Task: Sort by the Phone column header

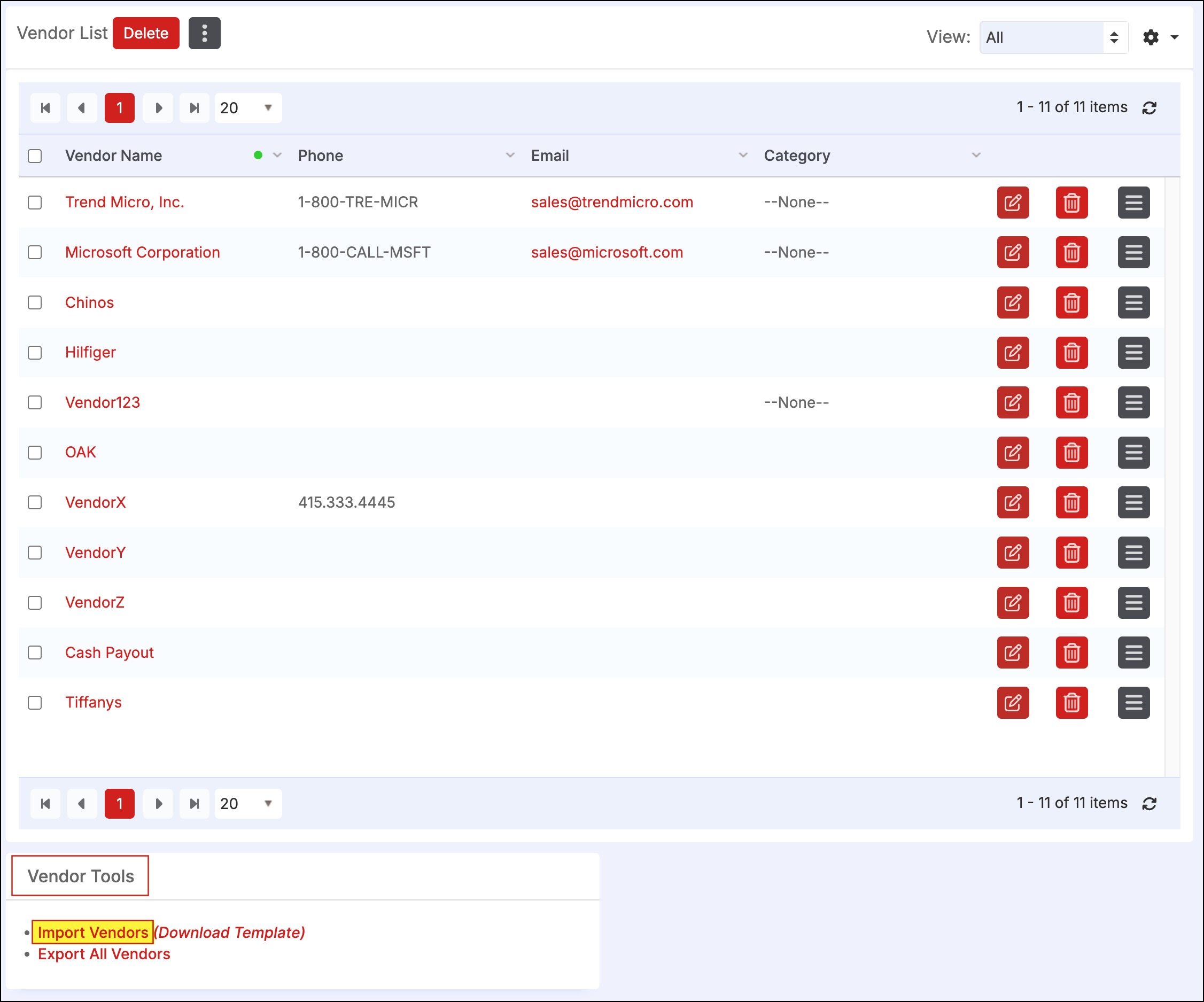Action: pos(321,156)
